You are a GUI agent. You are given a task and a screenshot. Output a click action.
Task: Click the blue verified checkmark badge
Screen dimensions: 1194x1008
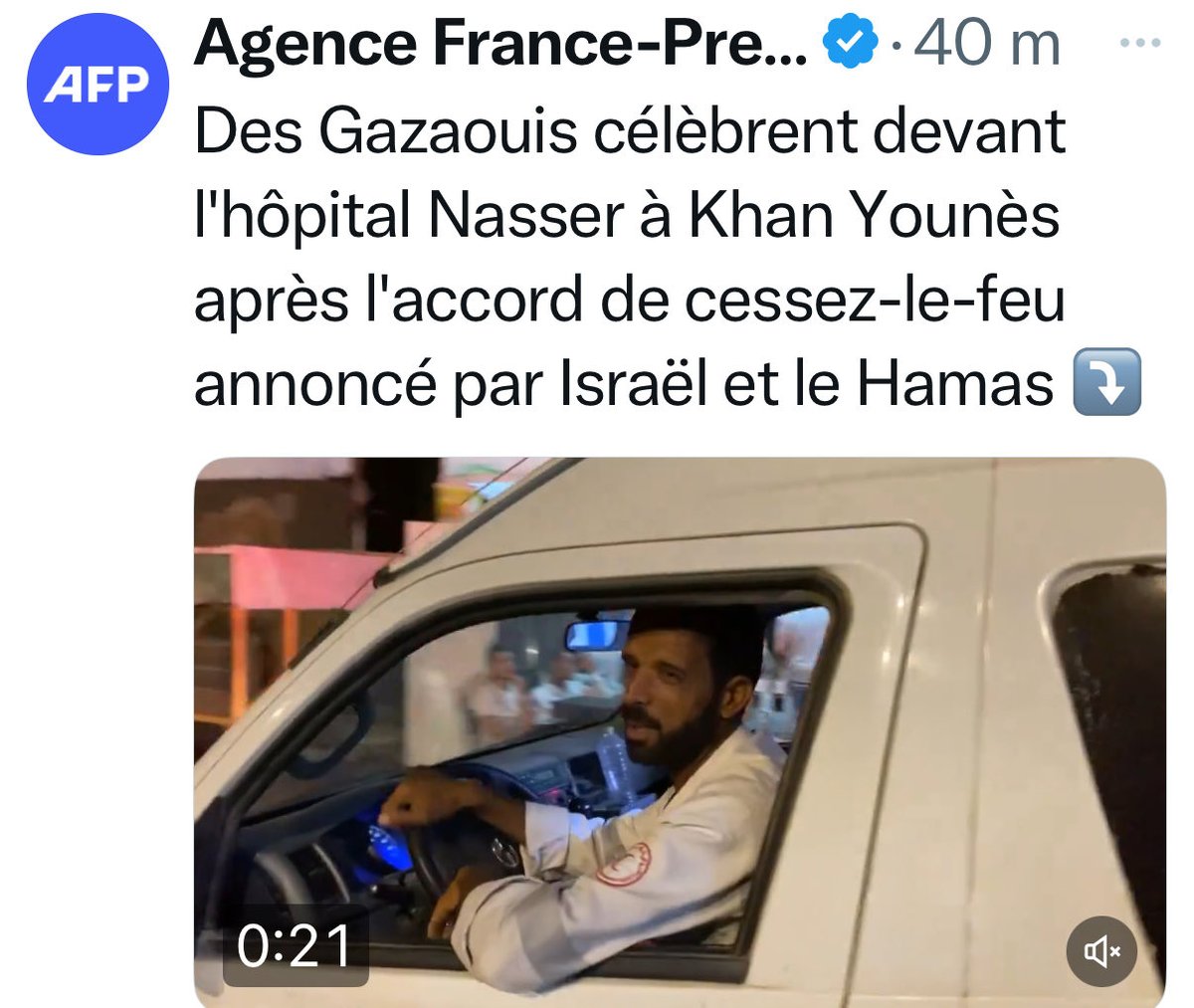(x=850, y=44)
